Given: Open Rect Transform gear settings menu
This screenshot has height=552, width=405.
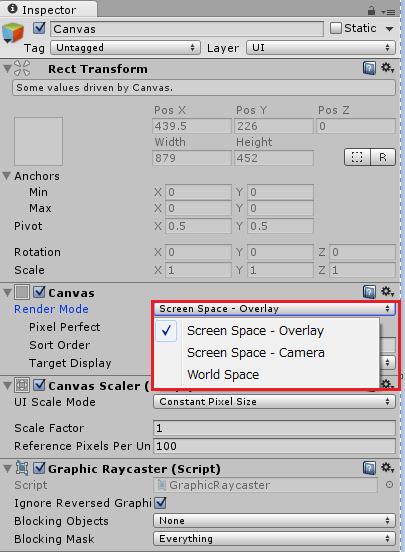Looking at the screenshot, I should (x=387, y=68).
